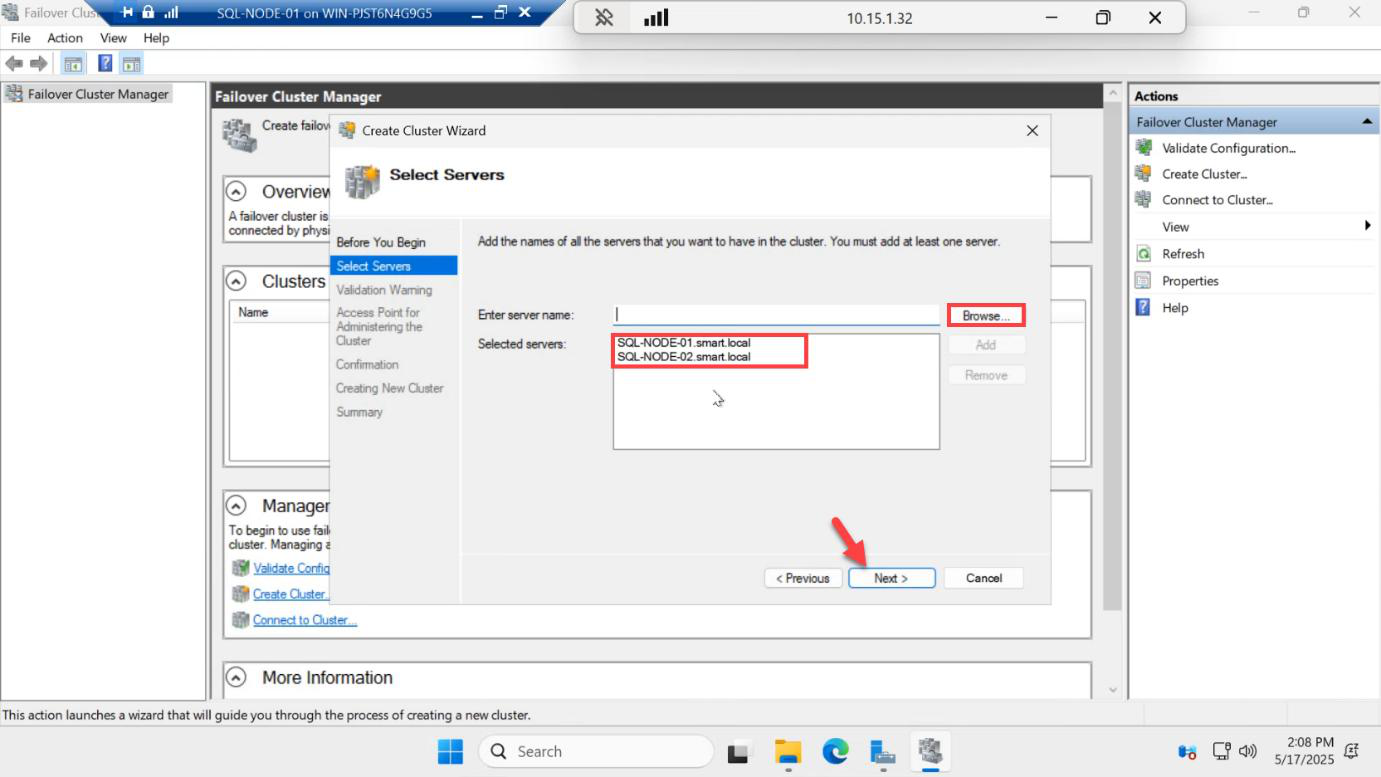Click Connect to Cluster icon in Actions pane

pos(1144,199)
